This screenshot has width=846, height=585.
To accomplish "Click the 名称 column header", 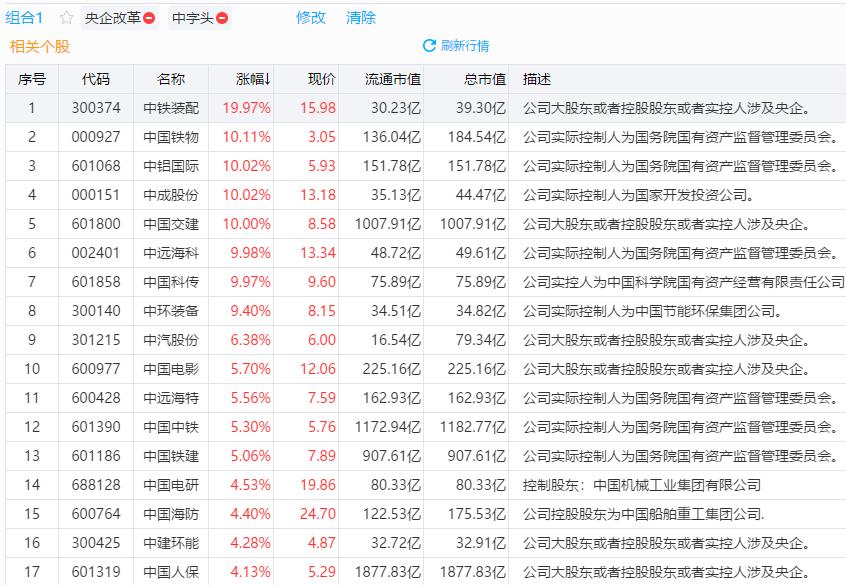I will click(x=170, y=79).
